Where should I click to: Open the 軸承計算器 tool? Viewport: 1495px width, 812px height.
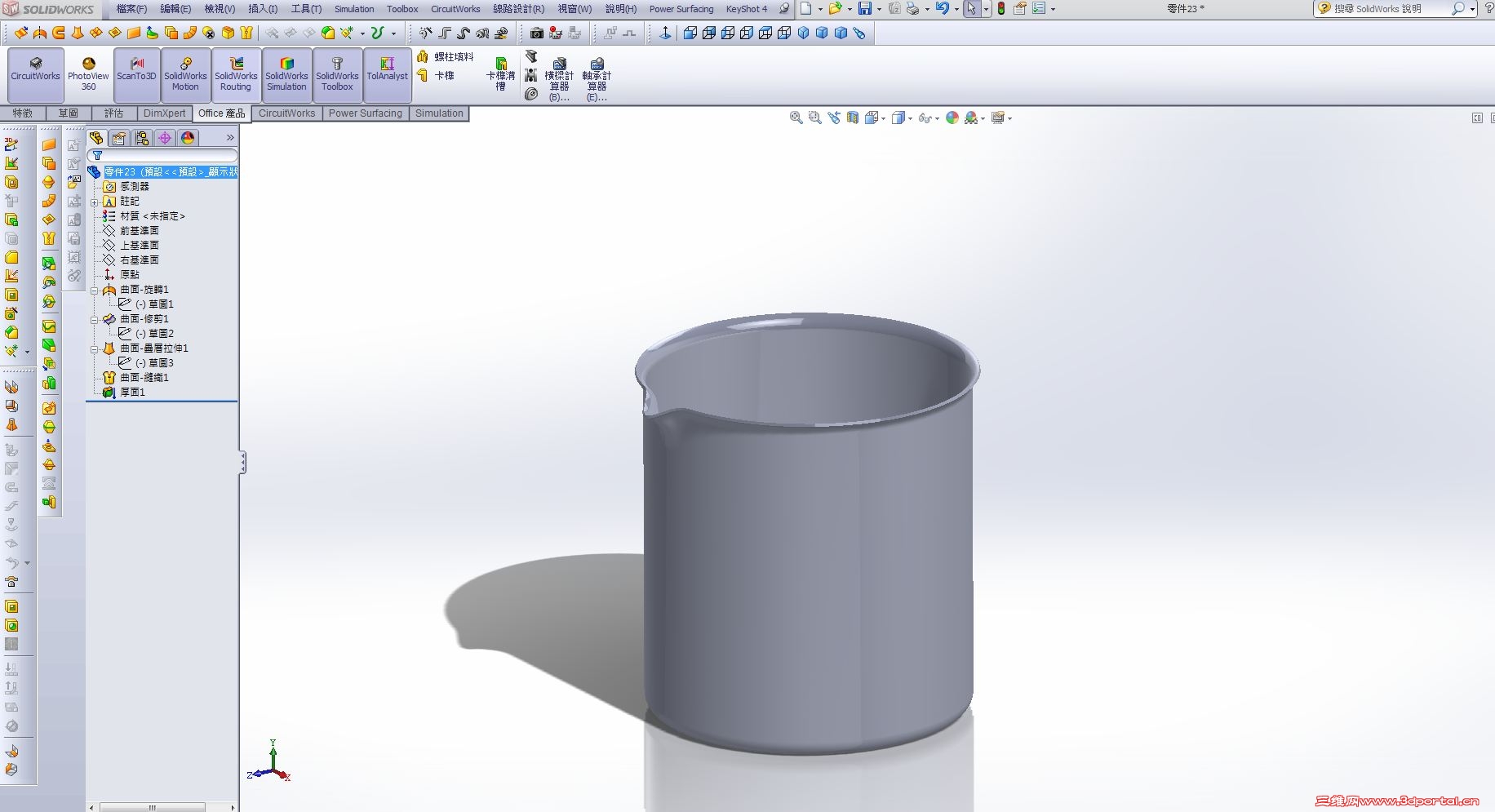[597, 79]
